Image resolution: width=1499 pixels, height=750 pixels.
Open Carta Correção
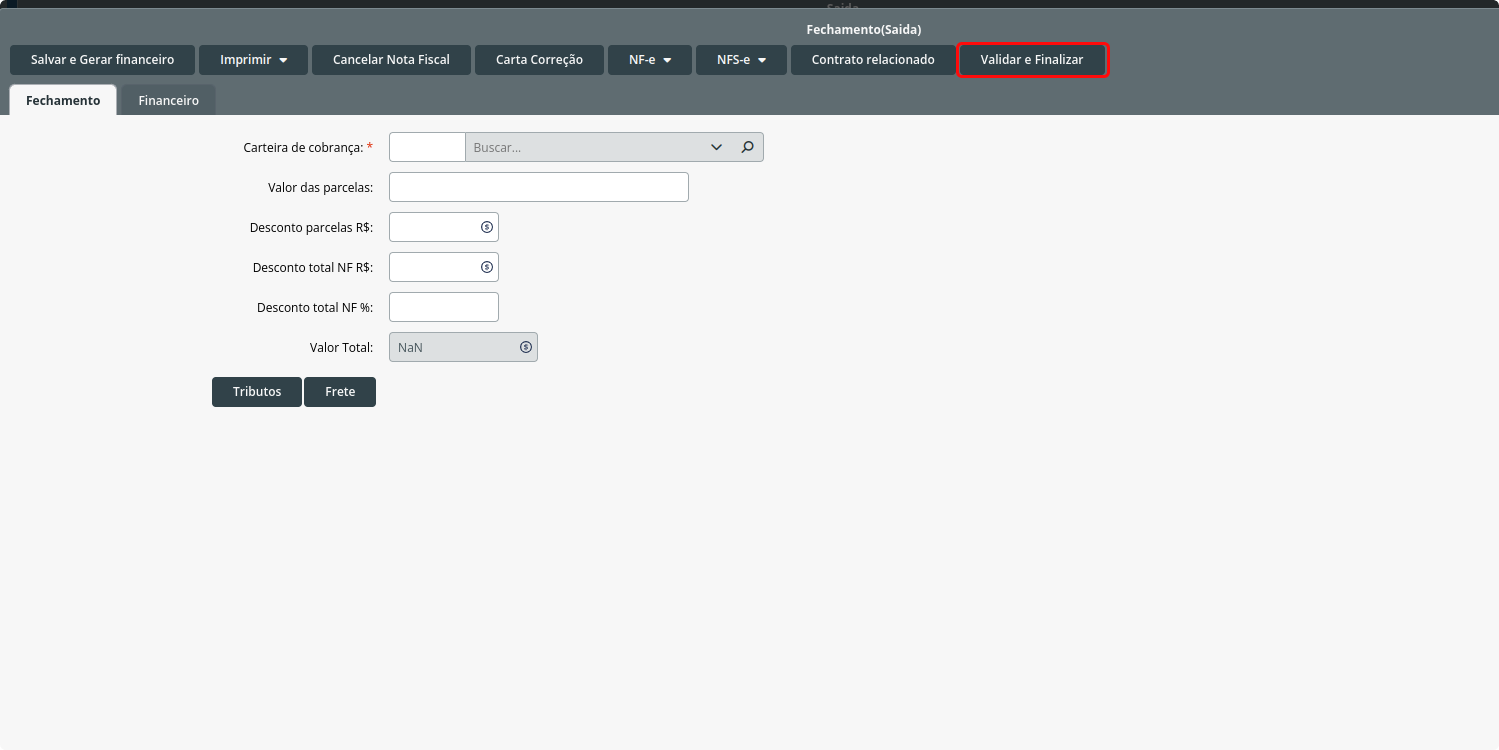click(539, 60)
